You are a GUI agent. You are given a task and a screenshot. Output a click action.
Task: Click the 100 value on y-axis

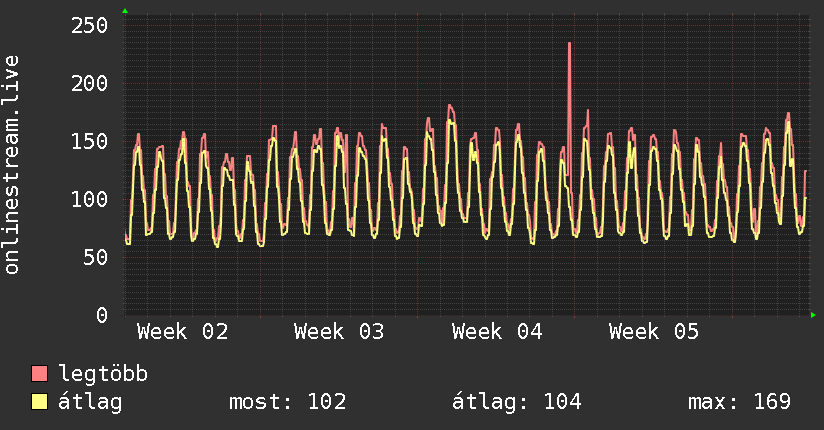pyautogui.click(x=88, y=199)
